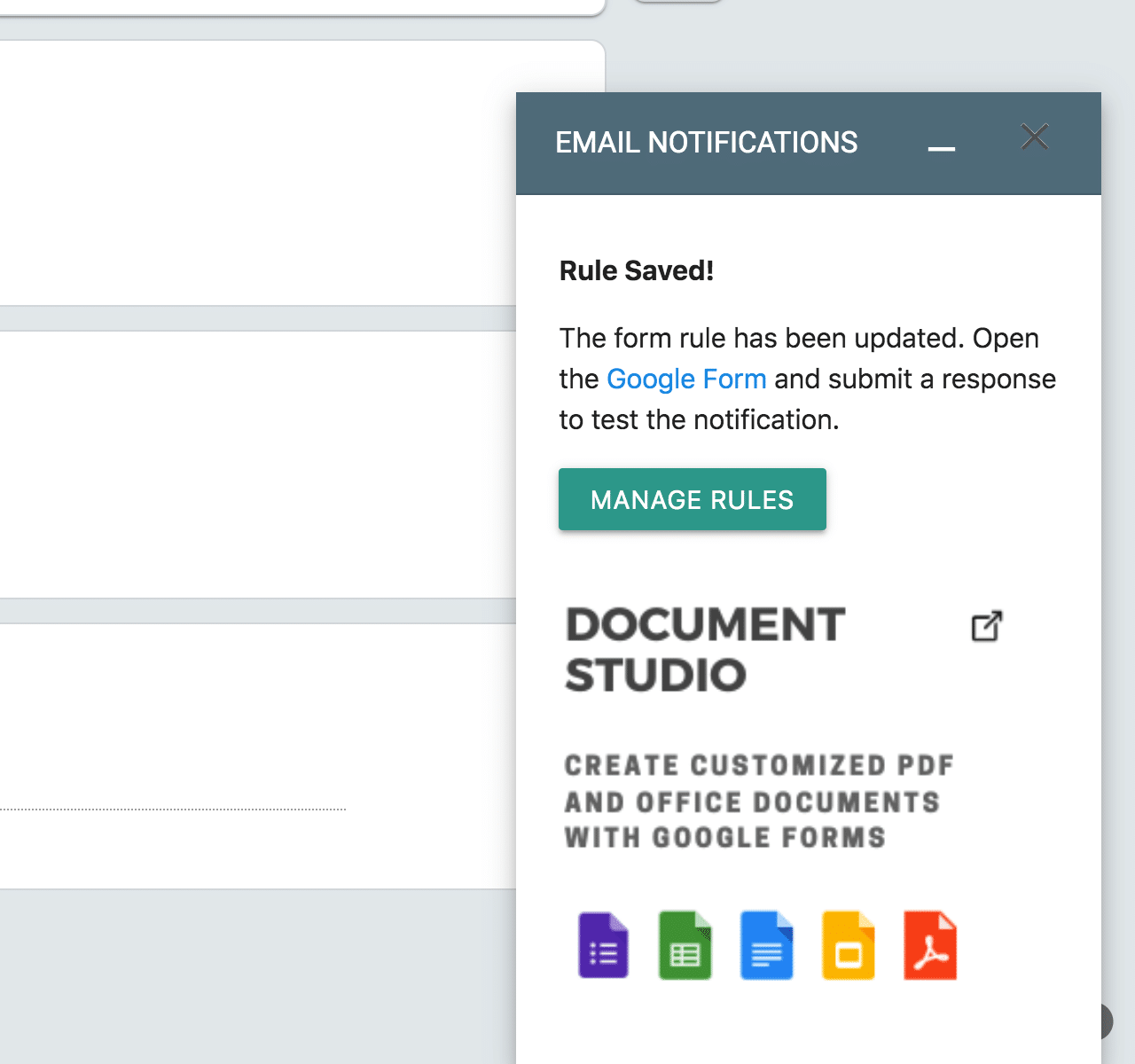
Task: Close the Email Notifications panel
Action: pos(1035,137)
